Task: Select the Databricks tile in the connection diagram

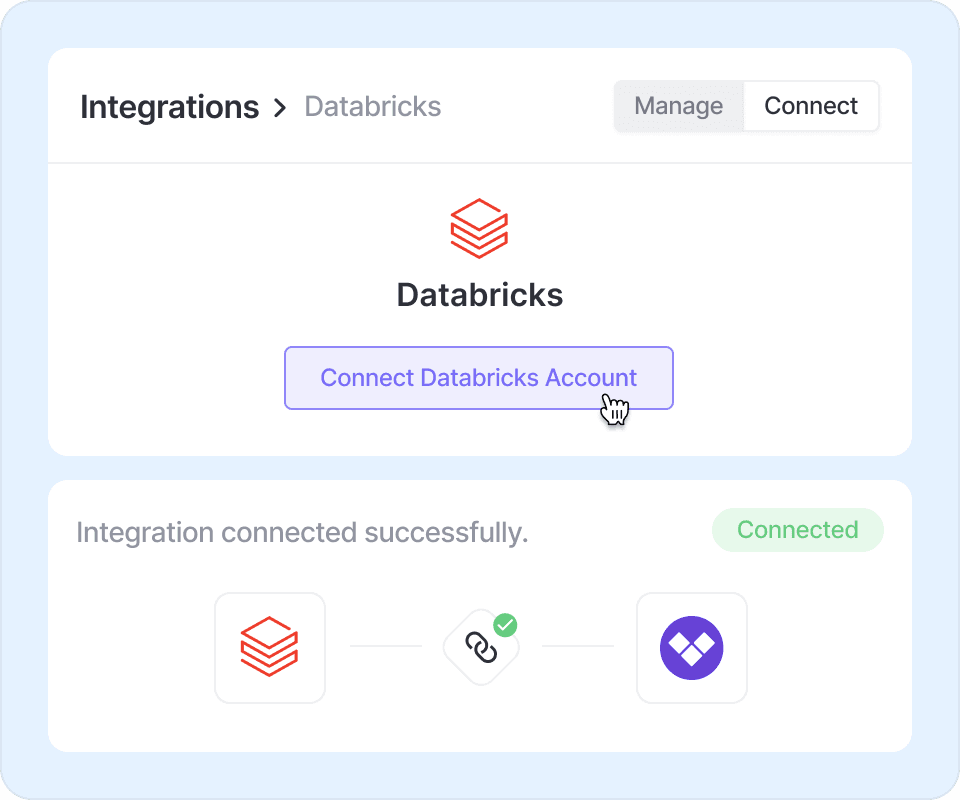Action: (270, 648)
